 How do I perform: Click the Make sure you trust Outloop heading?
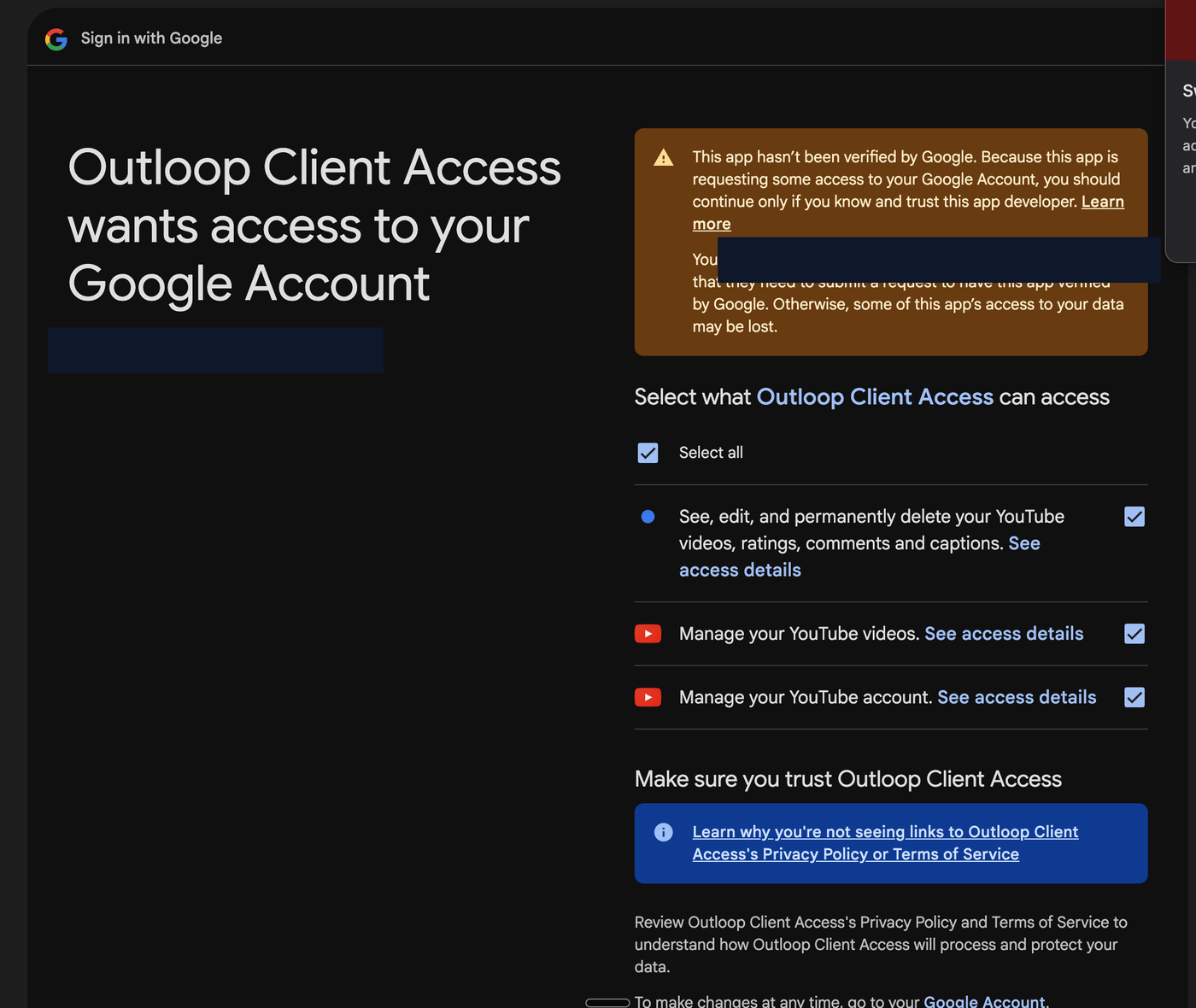848,779
